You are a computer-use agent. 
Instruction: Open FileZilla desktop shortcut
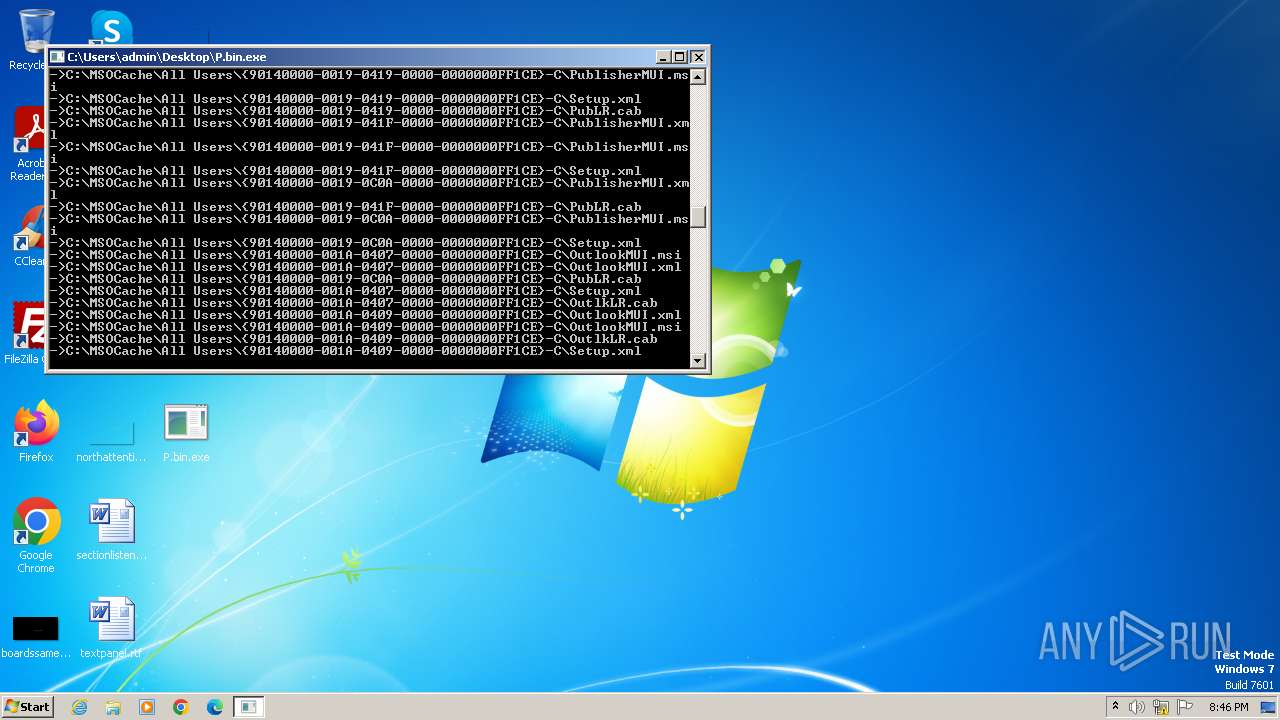pos(27,334)
